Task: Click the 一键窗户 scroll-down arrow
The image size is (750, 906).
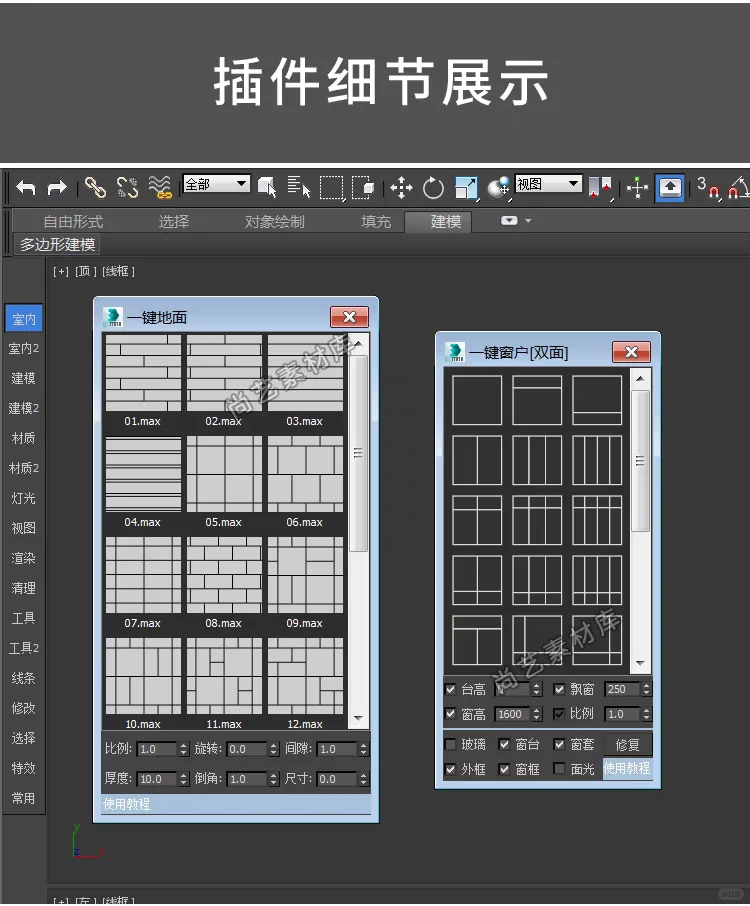Action: click(x=640, y=663)
